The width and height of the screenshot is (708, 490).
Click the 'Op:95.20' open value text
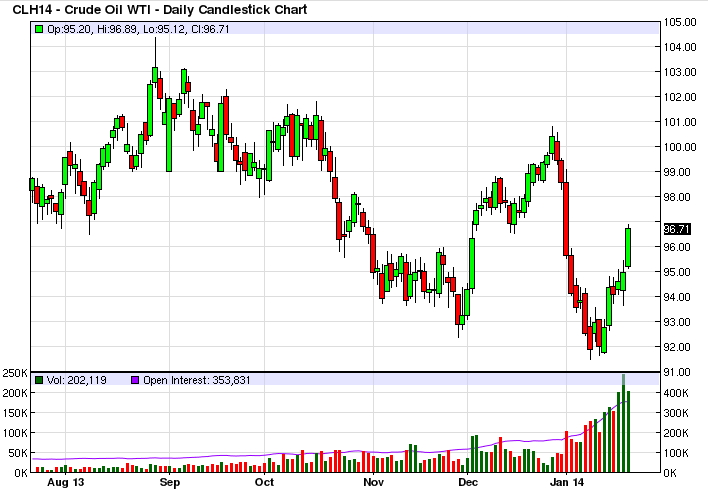click(70, 29)
